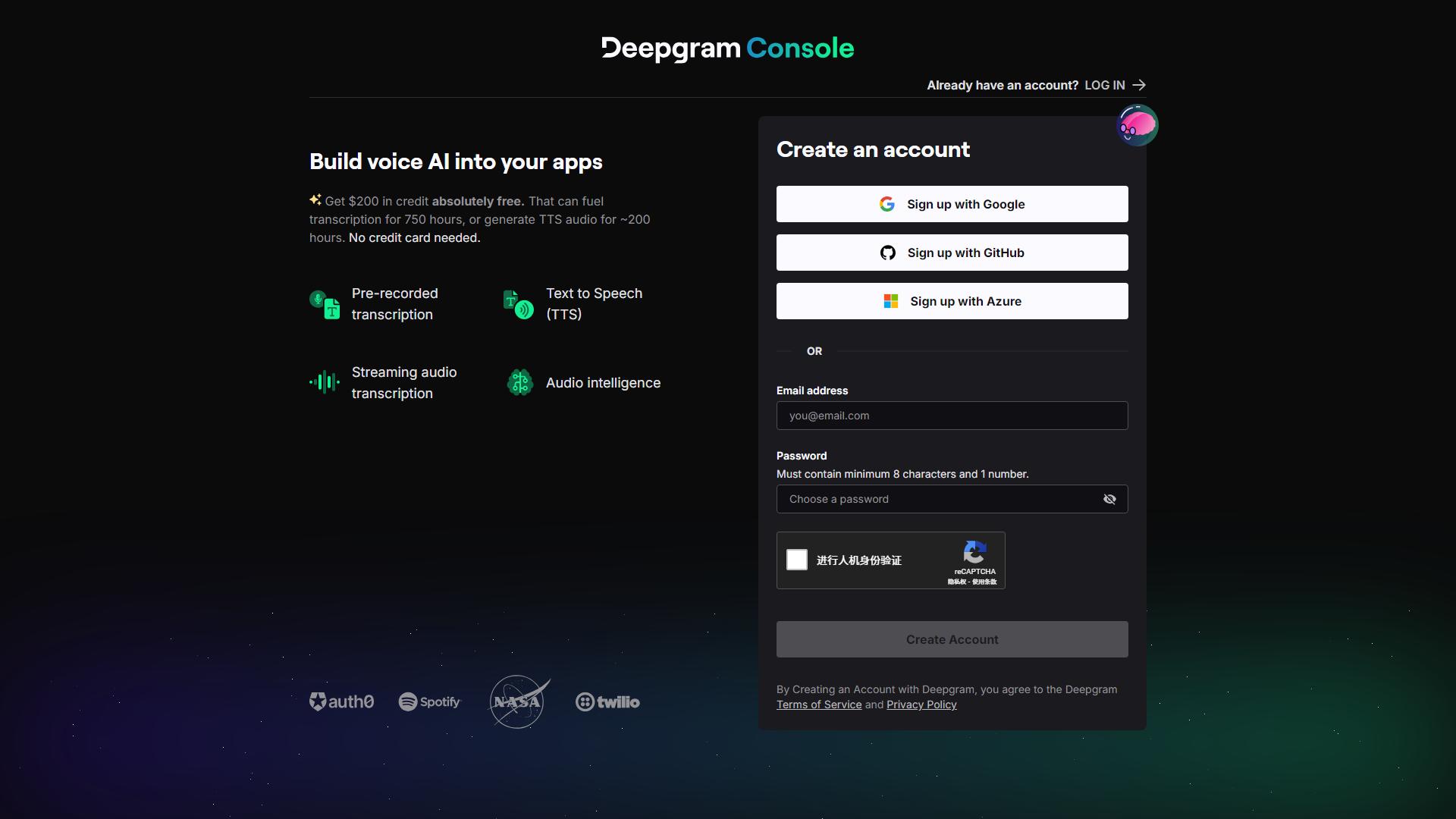Click the GitHub icon on the signup button
The width and height of the screenshot is (1456, 819).
coord(887,253)
